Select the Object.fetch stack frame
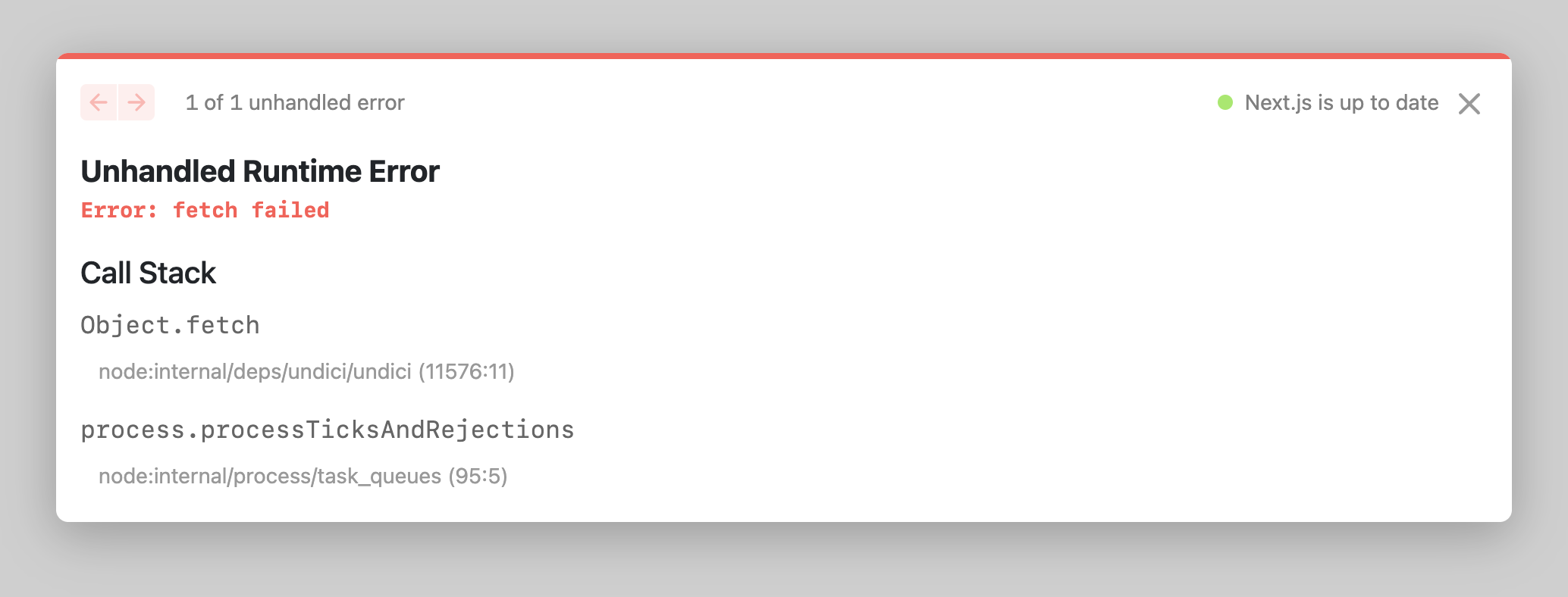1568x597 pixels. tap(170, 325)
